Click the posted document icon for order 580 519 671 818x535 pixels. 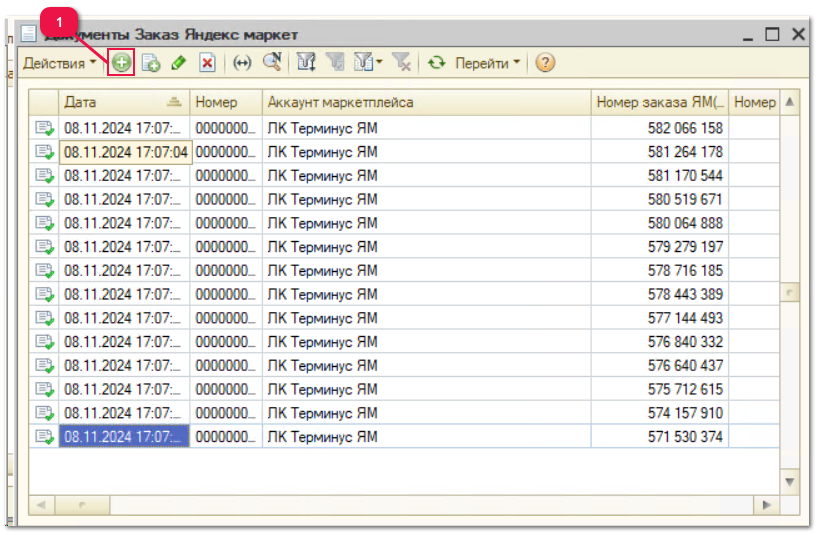[x=44, y=199]
